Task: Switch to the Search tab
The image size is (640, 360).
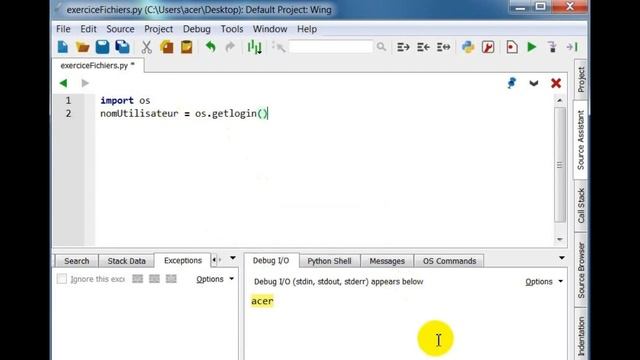Action: (76, 261)
